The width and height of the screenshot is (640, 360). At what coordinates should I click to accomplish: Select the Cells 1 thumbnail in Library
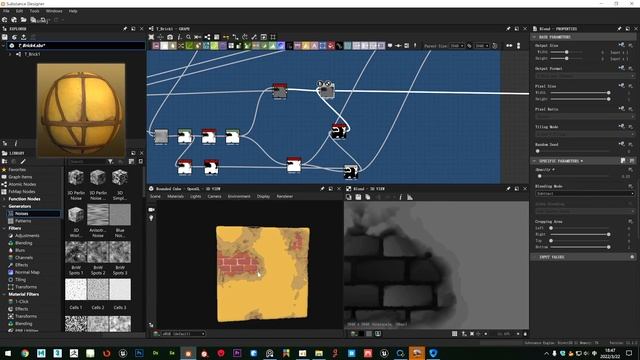(76, 289)
